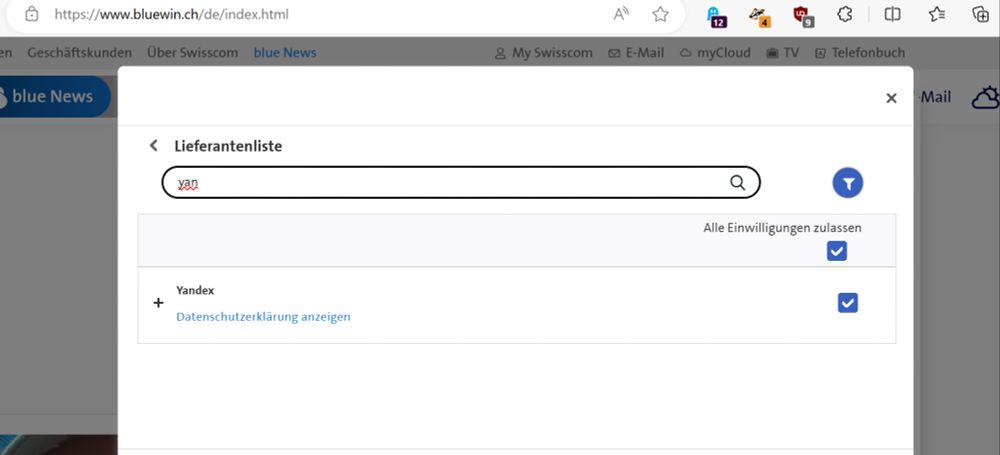Open My Swisscom account link

(x=544, y=53)
